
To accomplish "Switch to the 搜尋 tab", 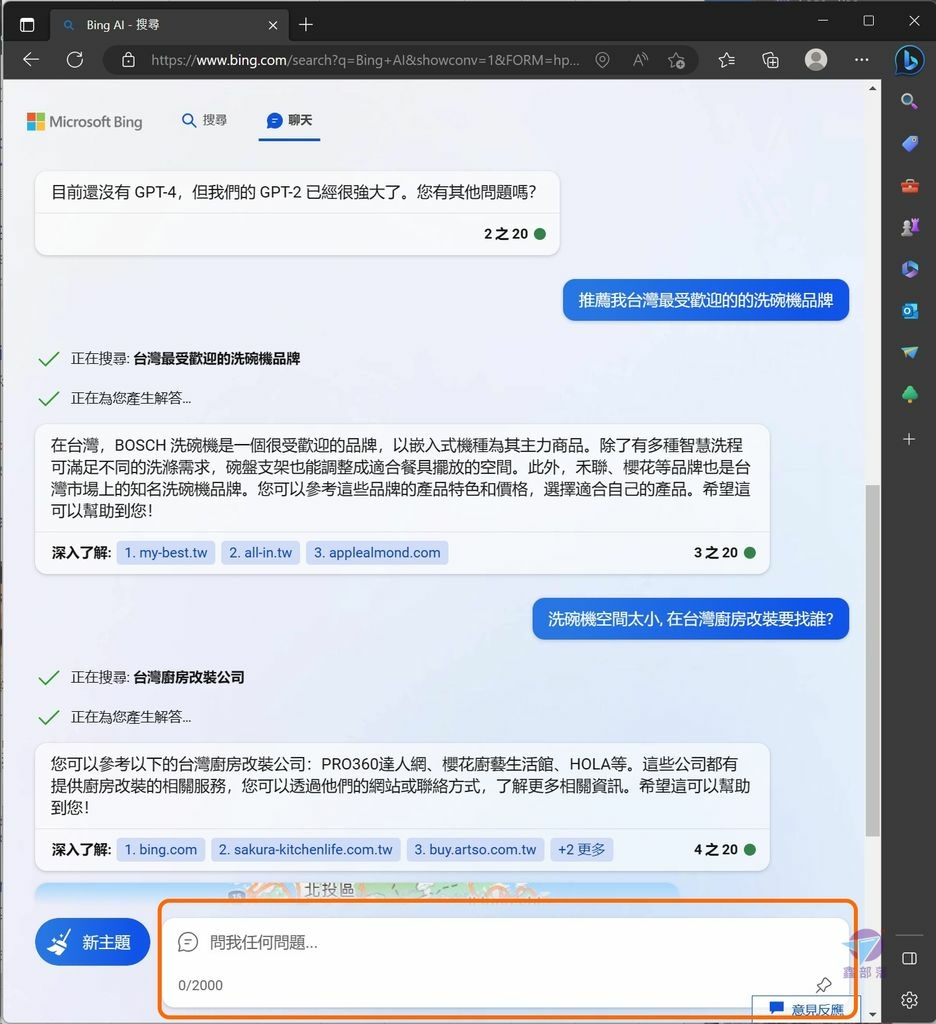I will pos(204,120).
